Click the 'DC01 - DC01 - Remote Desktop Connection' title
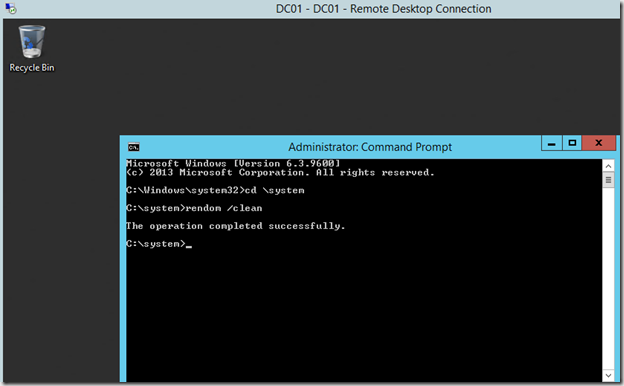This screenshot has height=386, width=624. (383, 9)
